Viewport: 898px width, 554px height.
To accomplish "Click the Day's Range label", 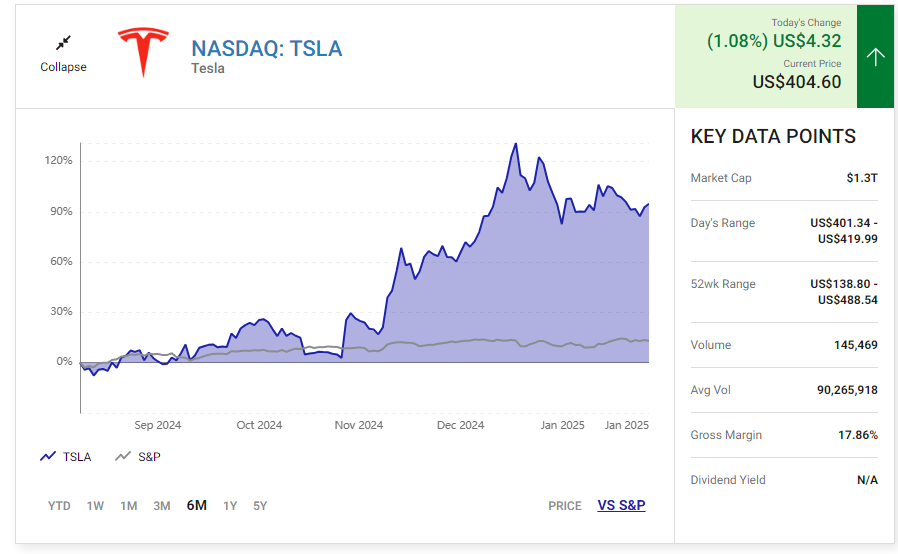I will click(x=723, y=223).
